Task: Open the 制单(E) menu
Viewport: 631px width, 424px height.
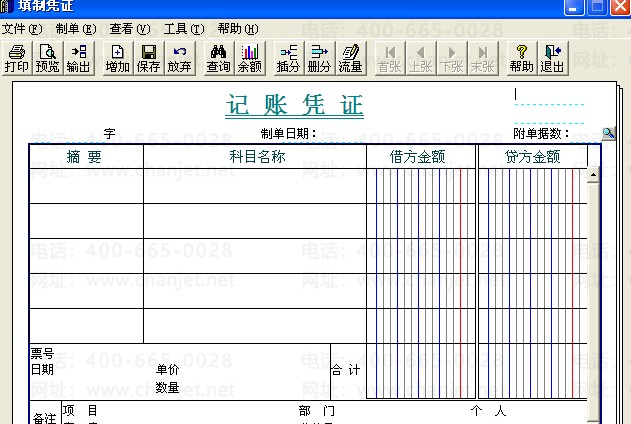Action: click(76, 29)
